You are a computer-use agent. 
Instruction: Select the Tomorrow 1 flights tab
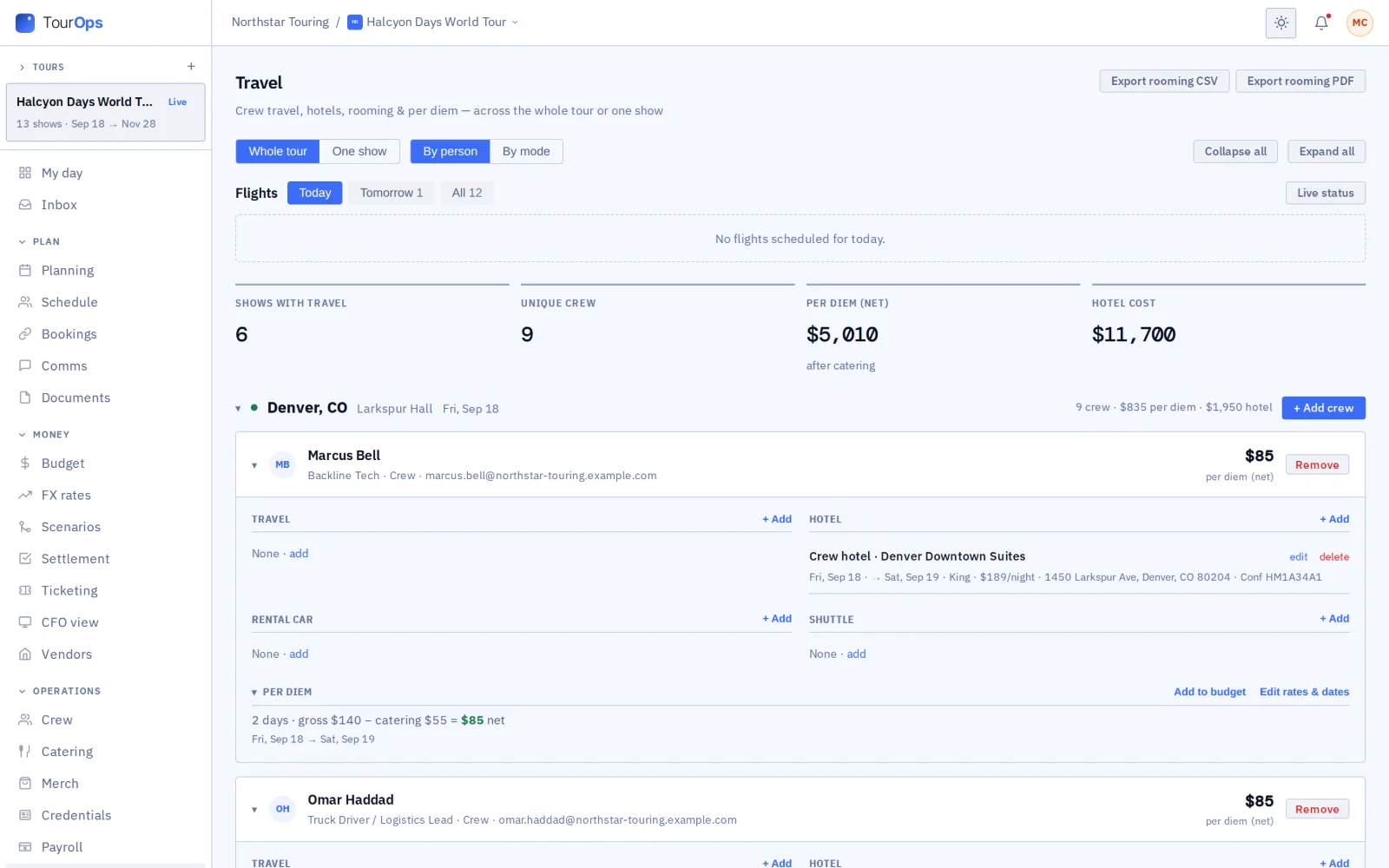click(392, 193)
